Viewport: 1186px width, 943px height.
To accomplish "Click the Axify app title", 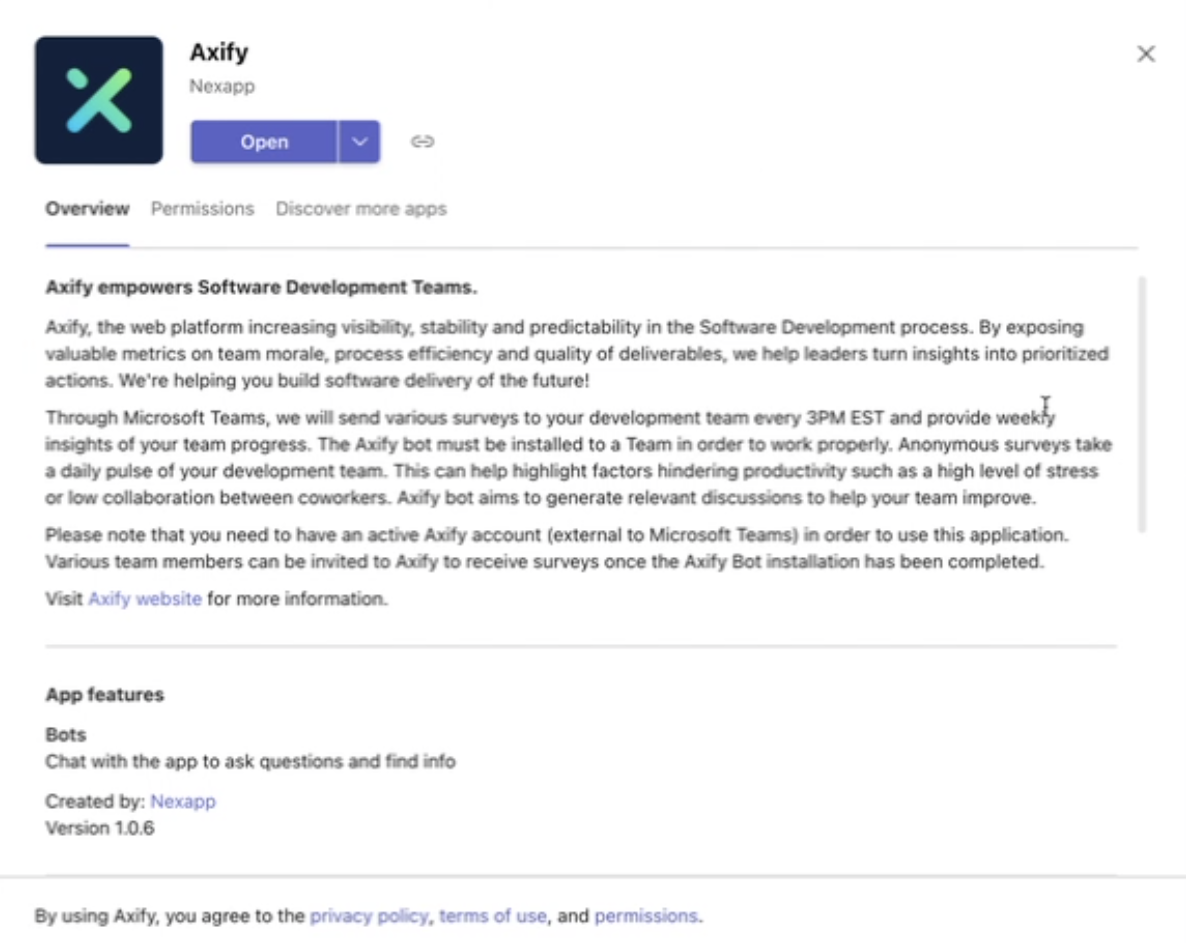I will coord(219,52).
